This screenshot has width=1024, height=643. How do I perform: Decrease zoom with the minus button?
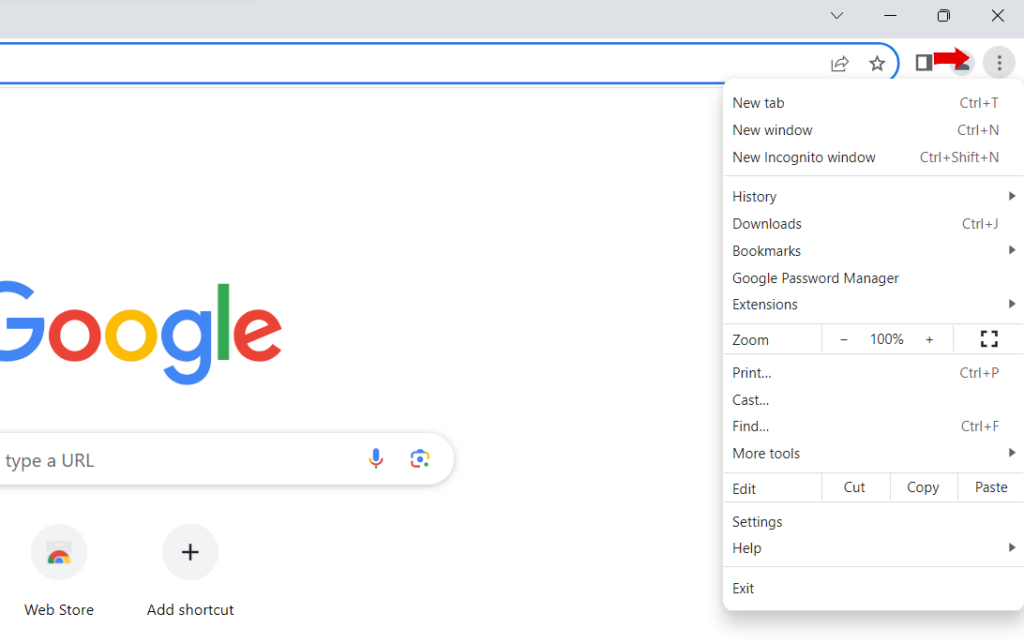pos(844,340)
